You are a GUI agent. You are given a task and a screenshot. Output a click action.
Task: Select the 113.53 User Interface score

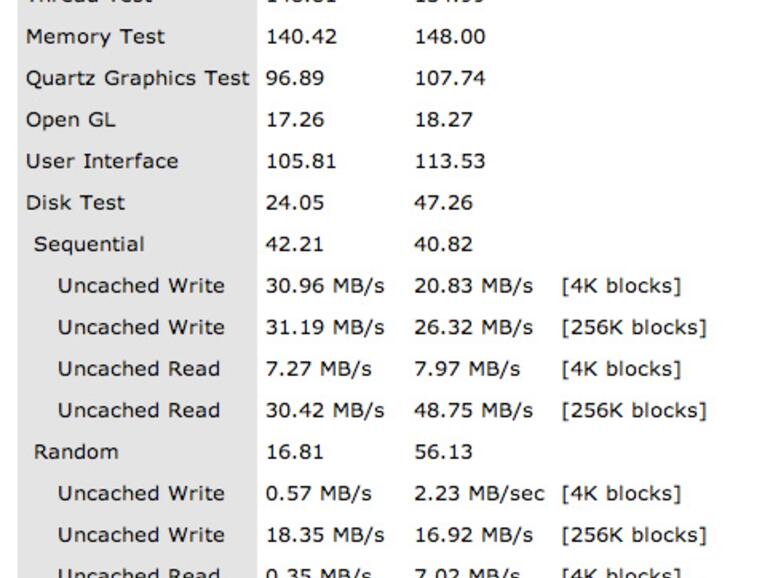pyautogui.click(x=450, y=161)
